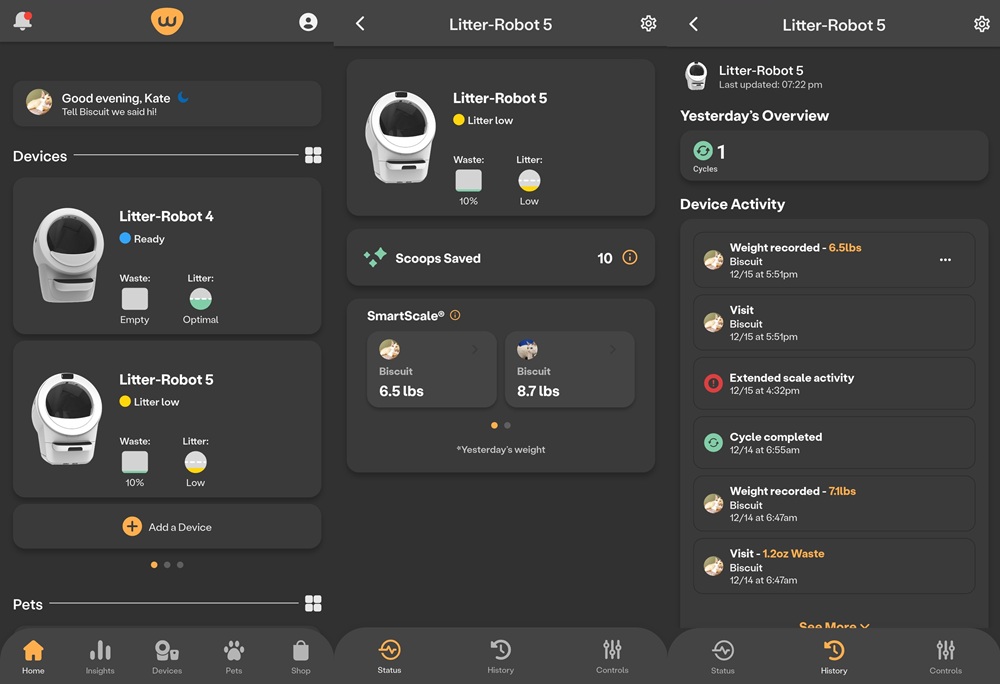Screen dimensions: 1000x684
Task: Tap the Good evening, Kate greeting card
Action: (167, 103)
